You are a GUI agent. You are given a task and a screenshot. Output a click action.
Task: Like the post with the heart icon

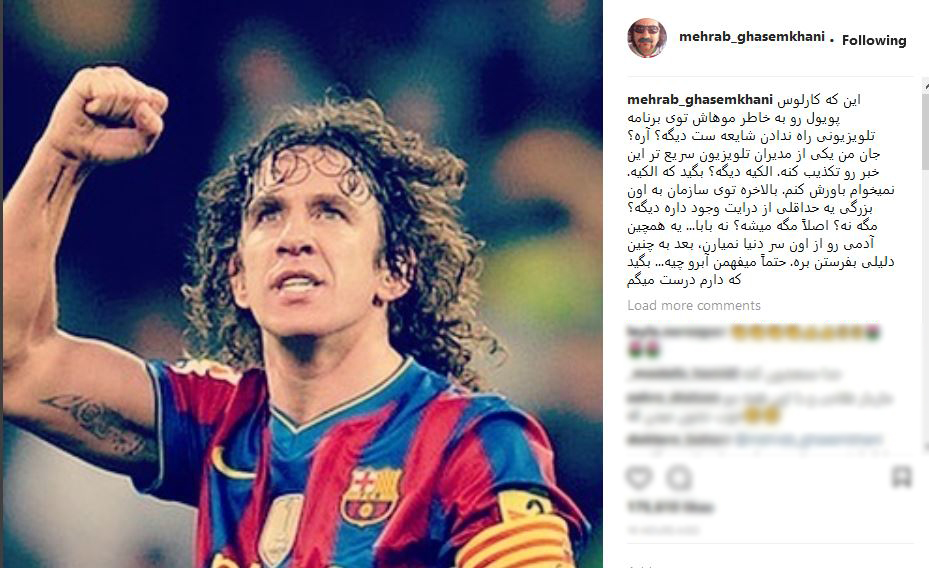click(x=639, y=477)
